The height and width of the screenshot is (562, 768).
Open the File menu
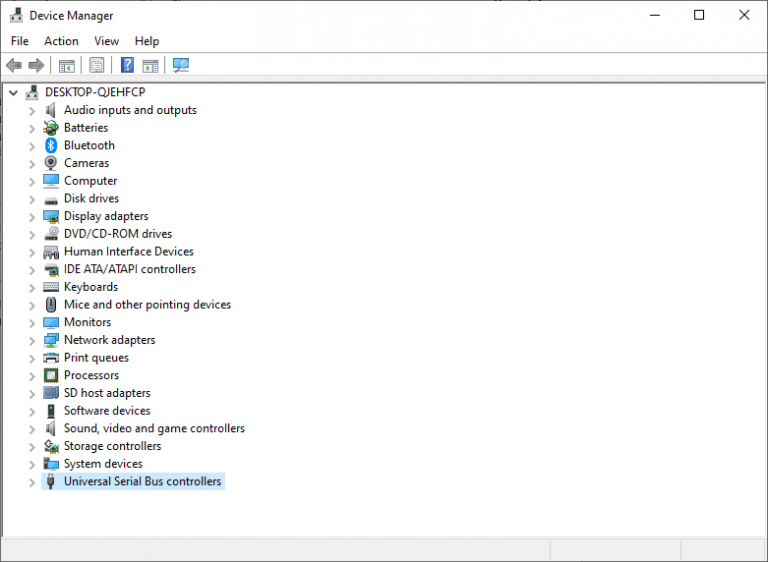(20, 41)
